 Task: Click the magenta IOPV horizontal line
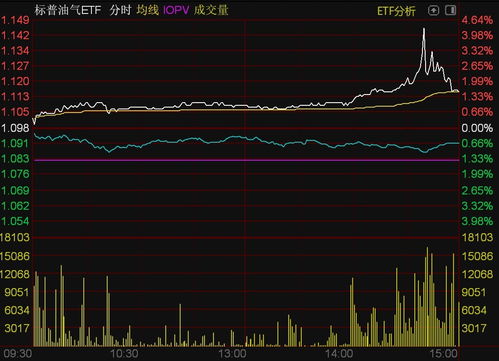(247, 160)
